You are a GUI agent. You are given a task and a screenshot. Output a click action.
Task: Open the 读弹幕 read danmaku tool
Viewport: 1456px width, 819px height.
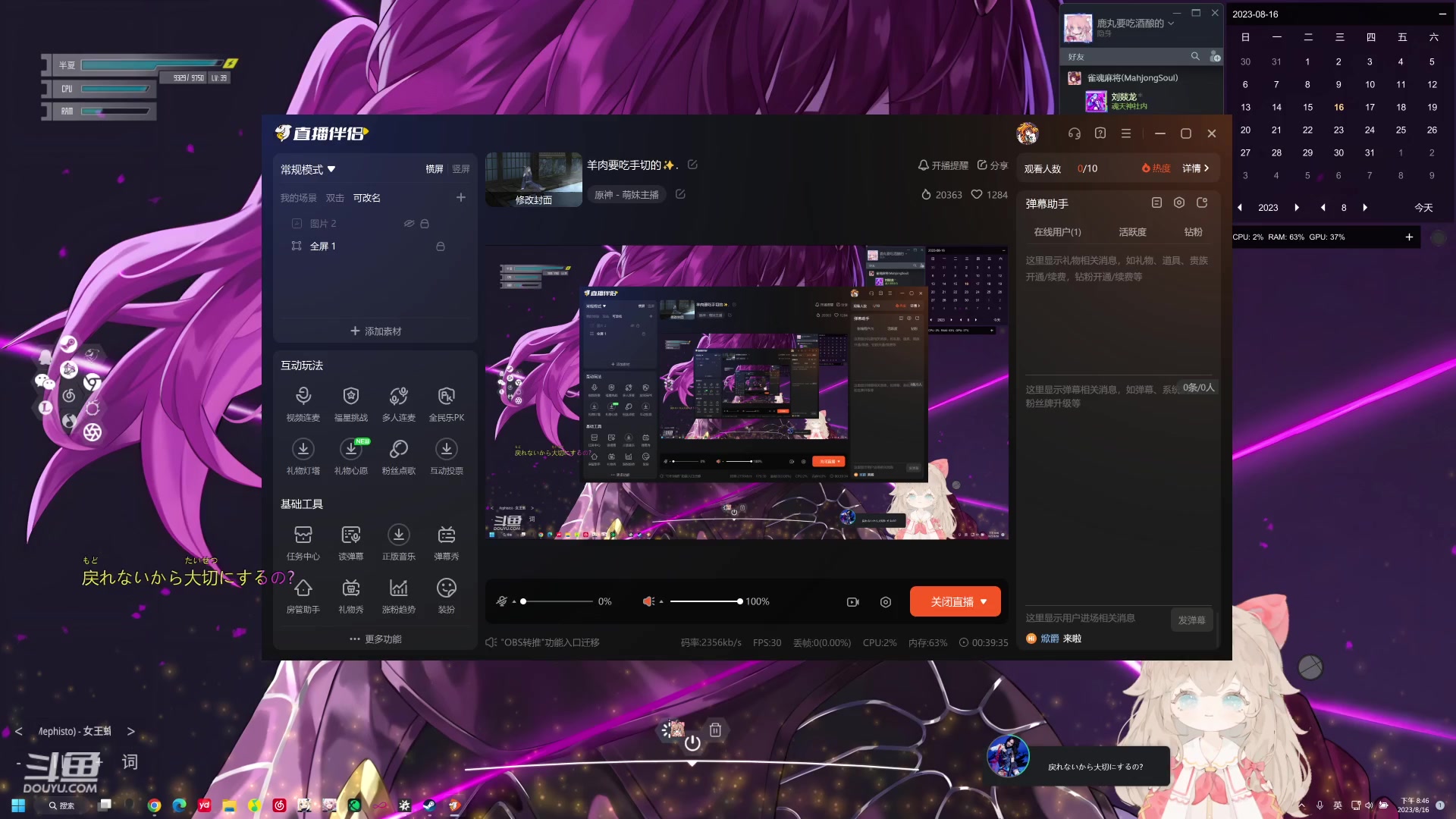pyautogui.click(x=350, y=542)
